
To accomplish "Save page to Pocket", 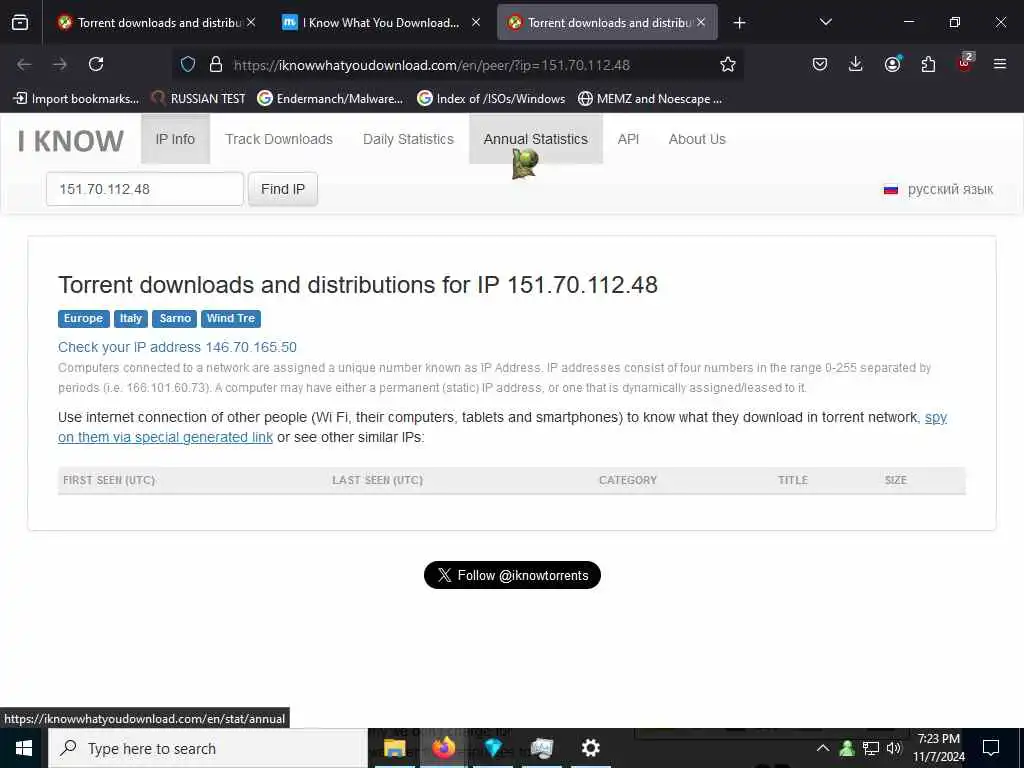I will [x=820, y=64].
